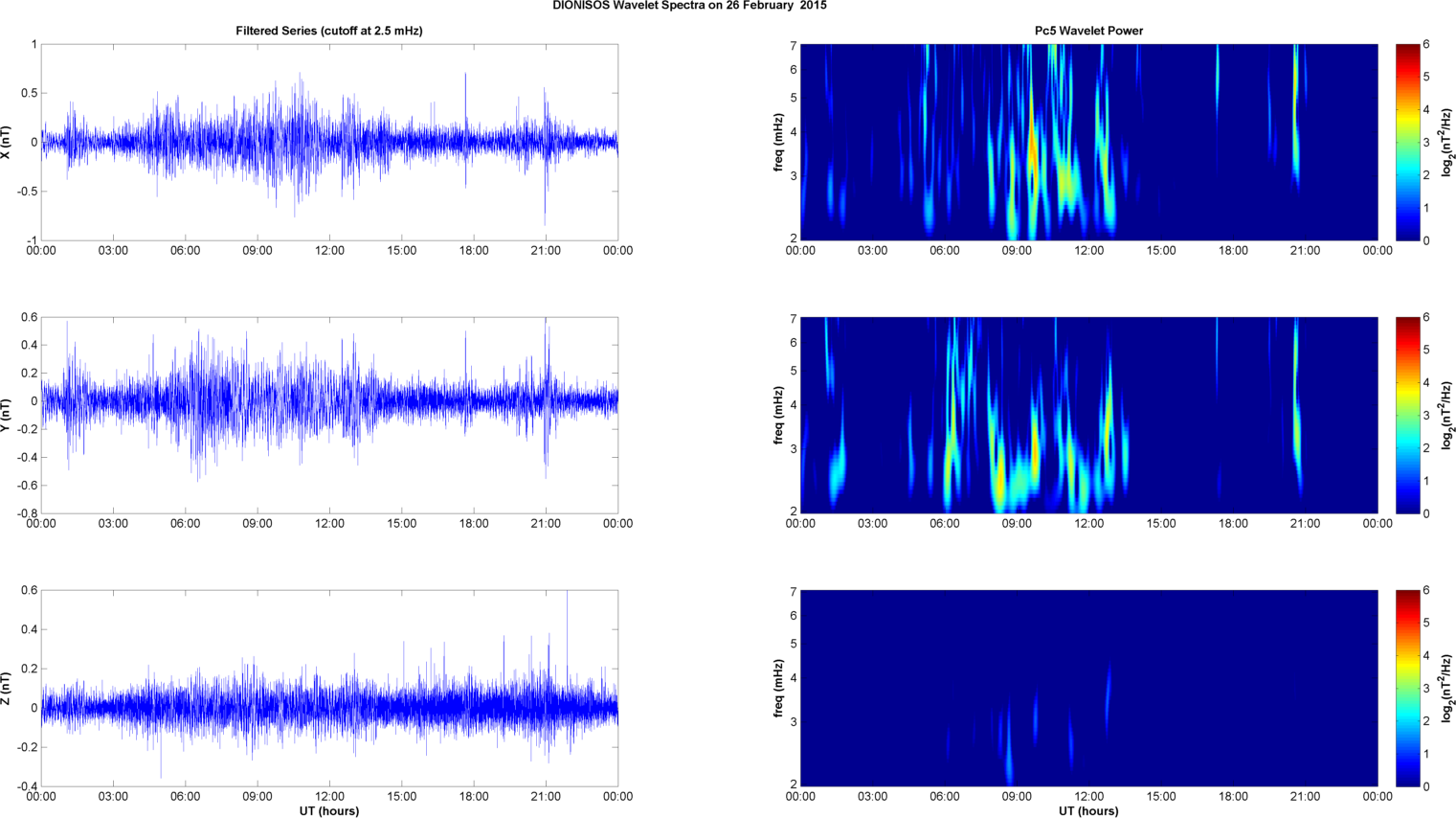Click the 12:00 tick under X series
The width and height of the screenshot is (1456, 818).
click(329, 251)
